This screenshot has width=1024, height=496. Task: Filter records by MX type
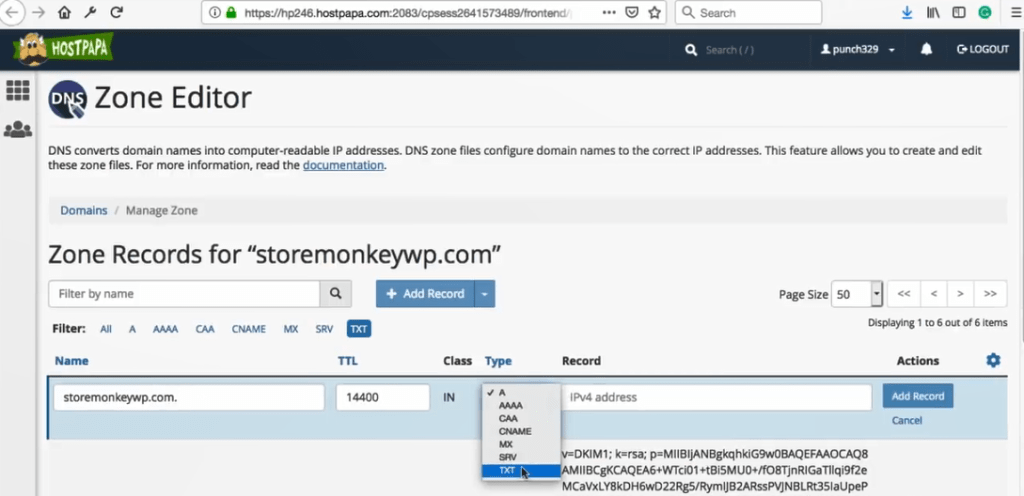(291, 329)
